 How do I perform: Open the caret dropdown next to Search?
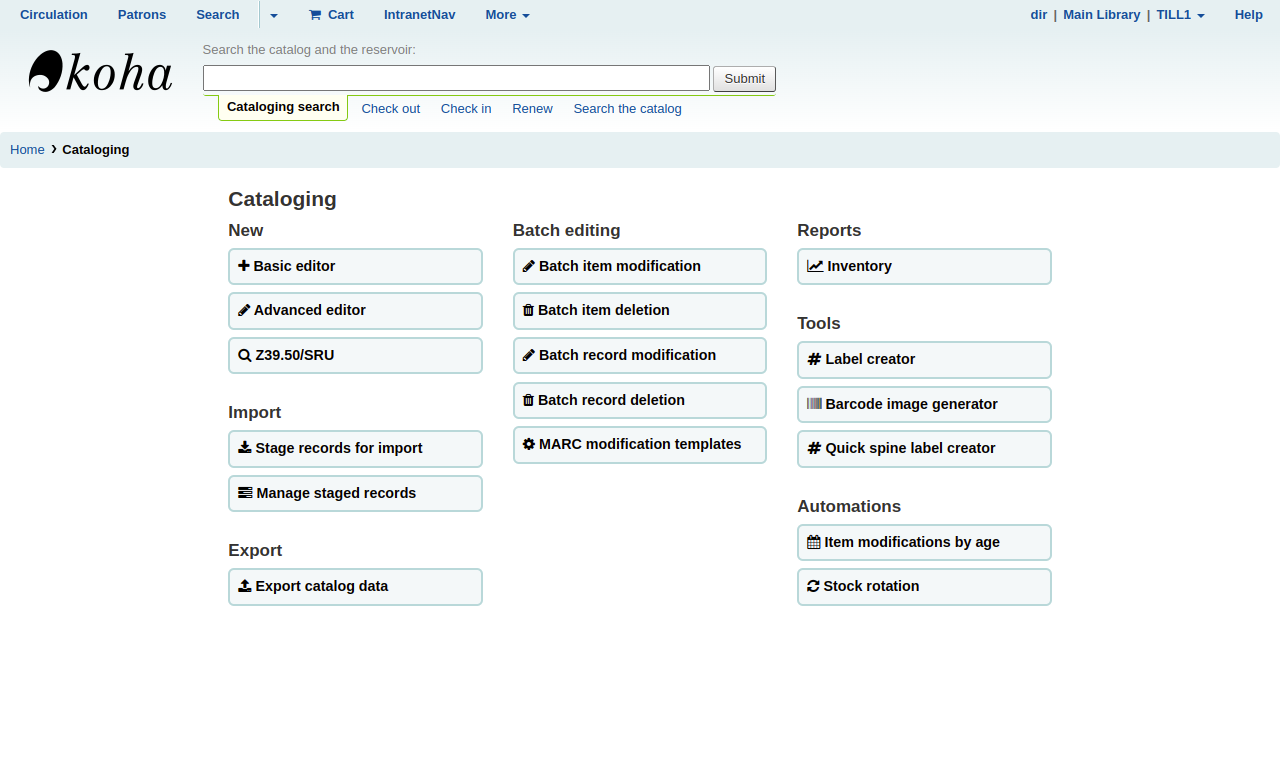[274, 15]
